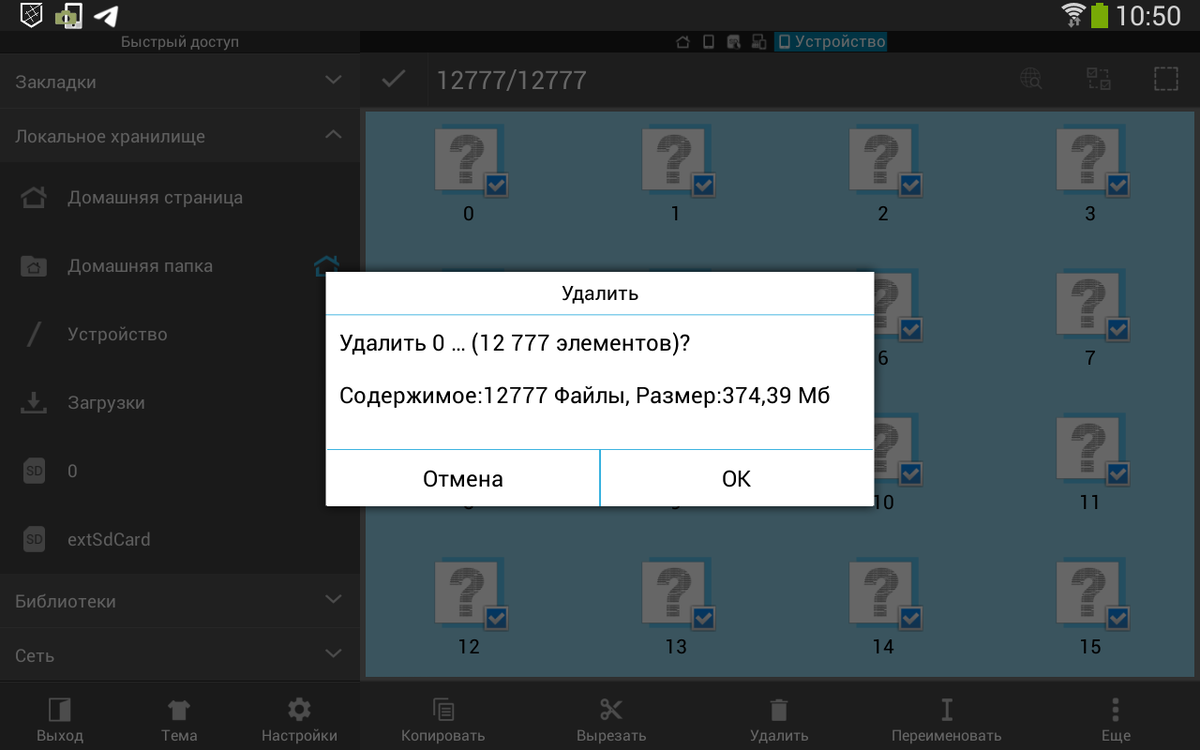Tap the Быстрый доступ header

point(180,42)
